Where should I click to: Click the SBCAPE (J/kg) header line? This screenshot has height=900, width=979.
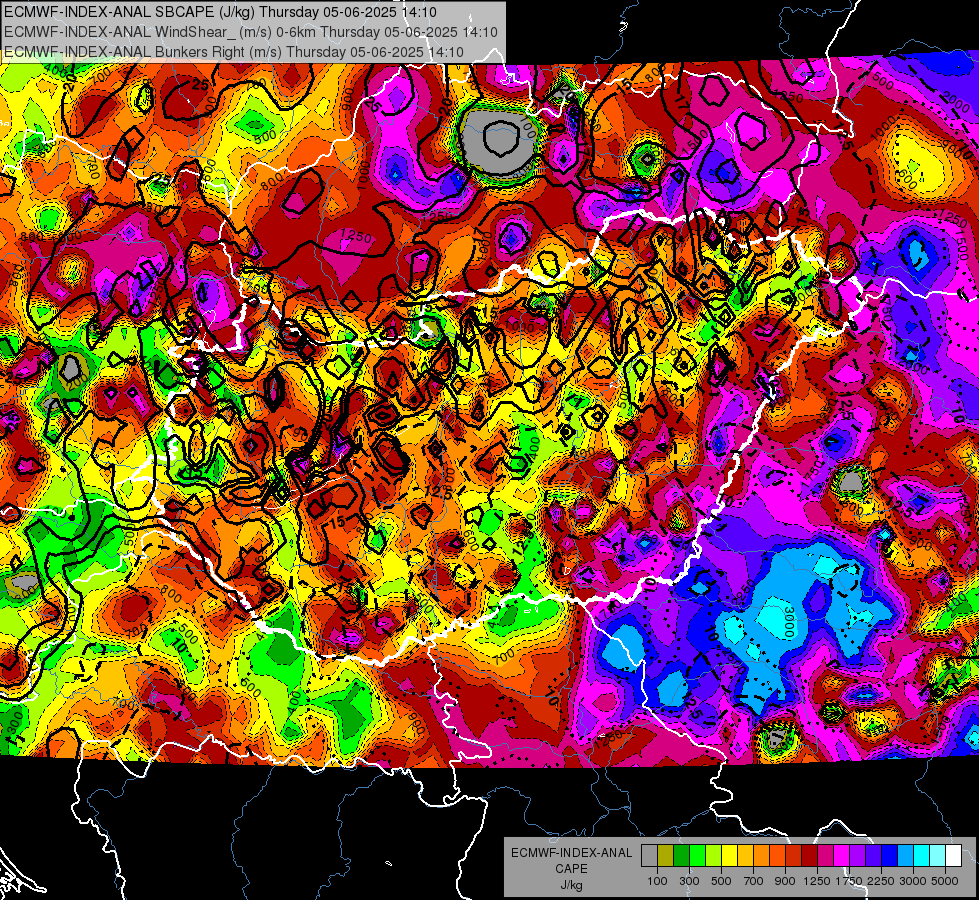[220, 12]
